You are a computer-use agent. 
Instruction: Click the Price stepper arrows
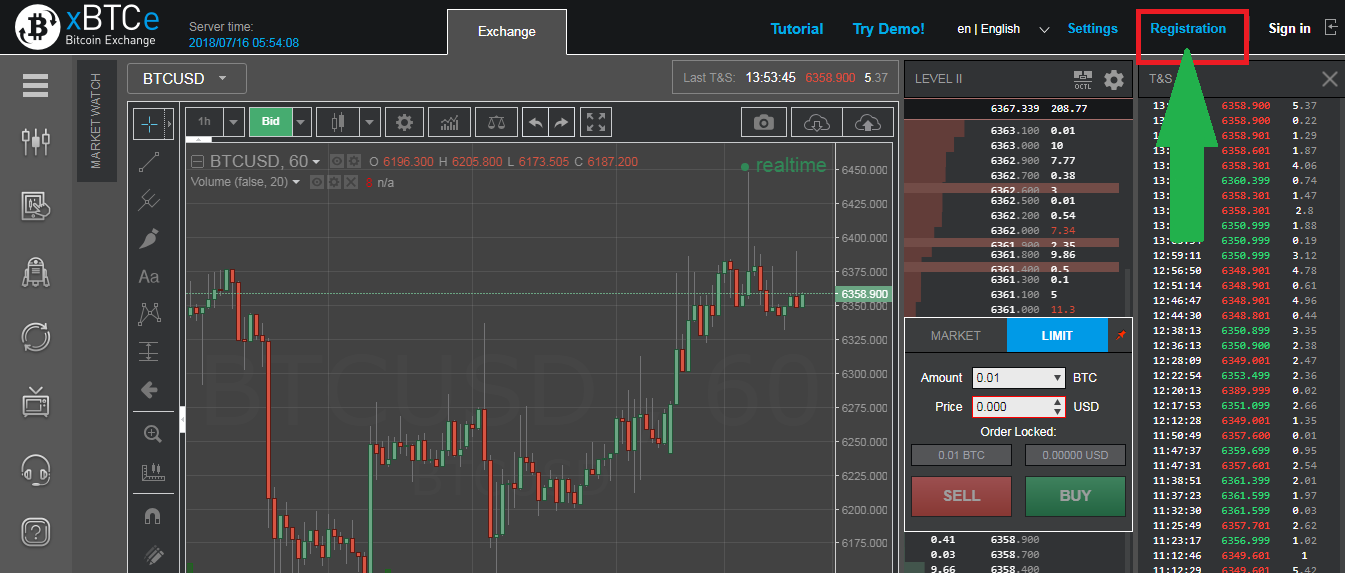1058,407
